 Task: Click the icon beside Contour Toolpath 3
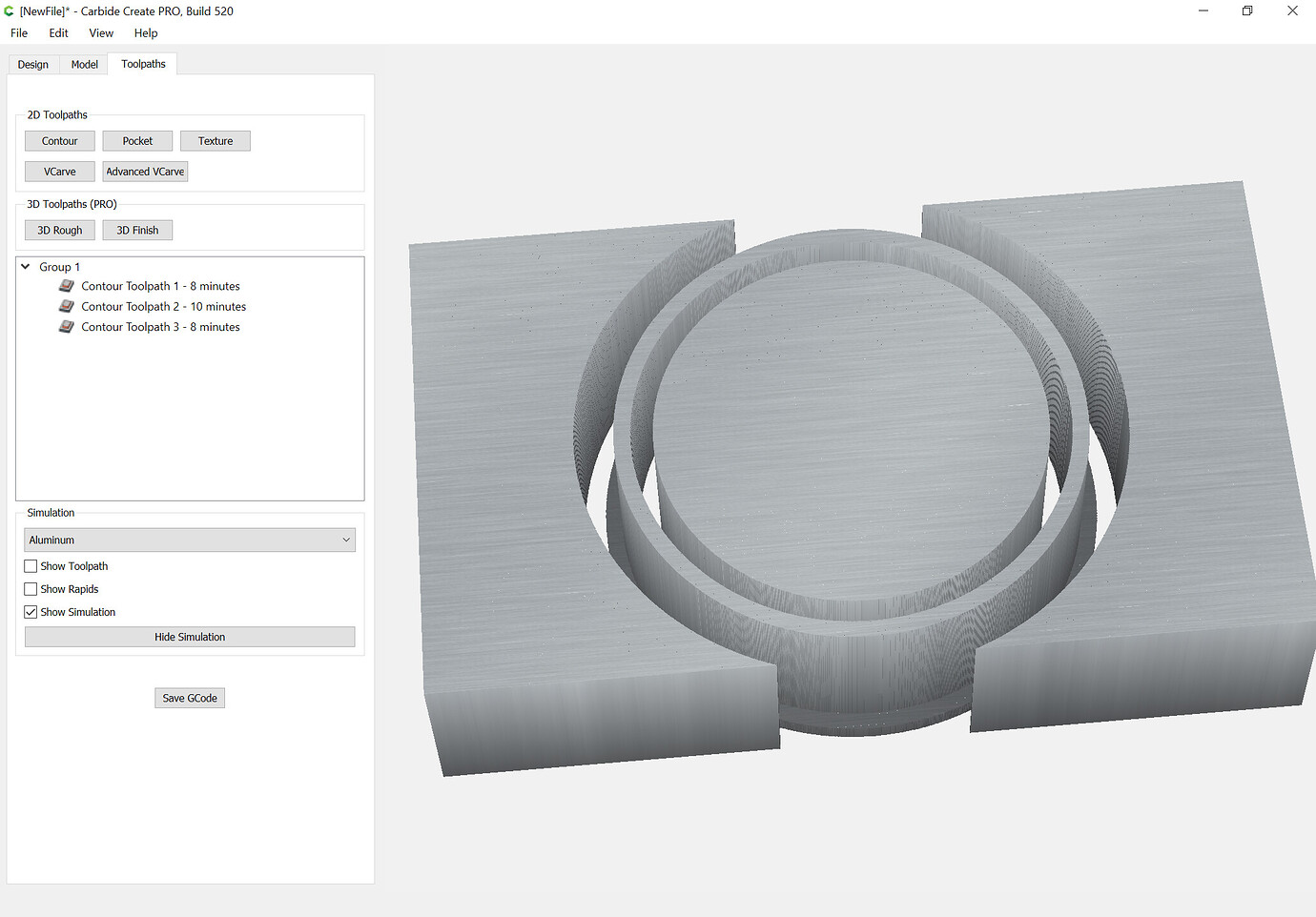point(66,326)
